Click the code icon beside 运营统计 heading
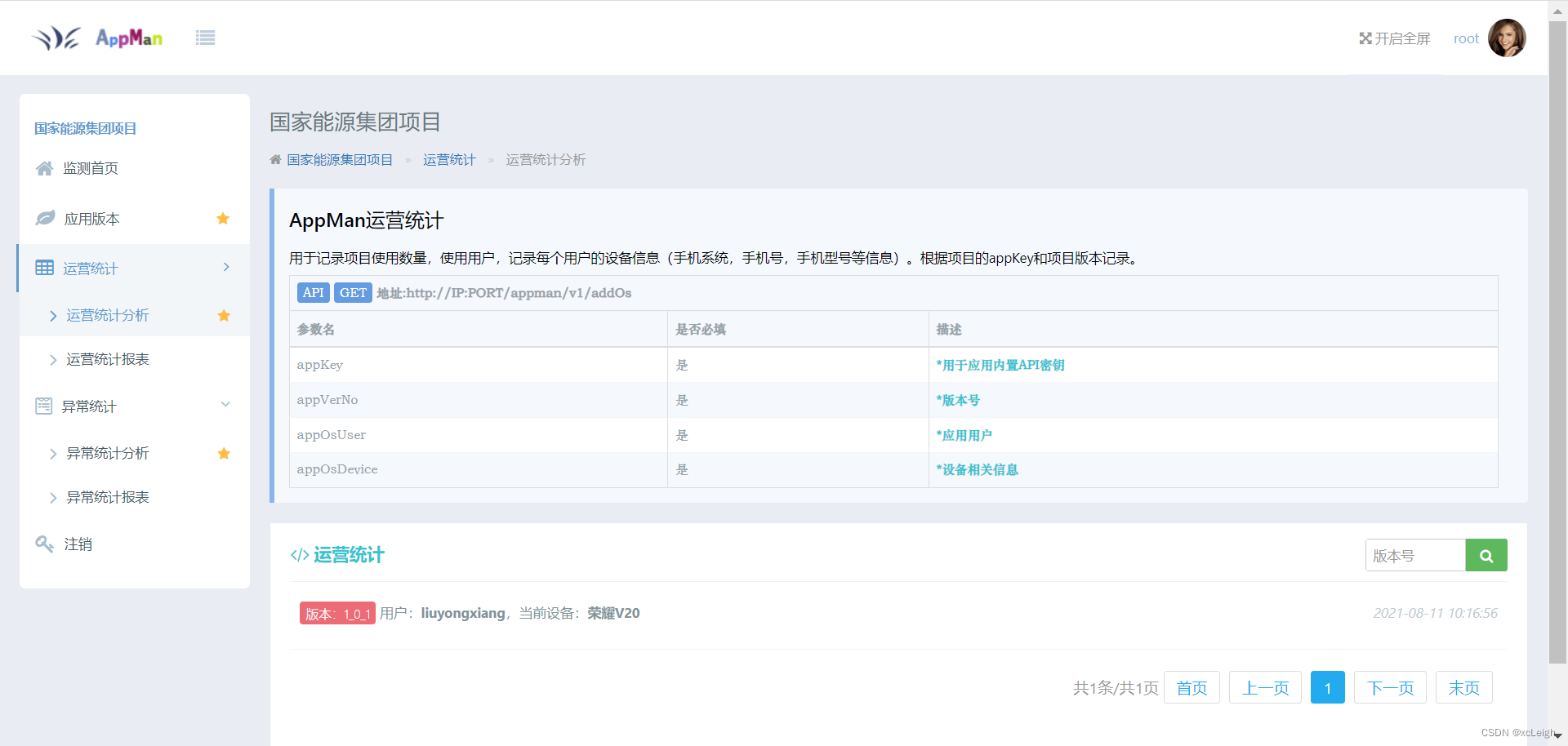The width and height of the screenshot is (1568, 746). (300, 555)
